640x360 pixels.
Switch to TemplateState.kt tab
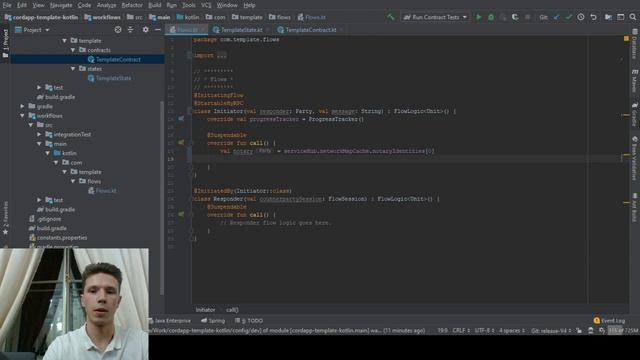[x=241, y=30]
